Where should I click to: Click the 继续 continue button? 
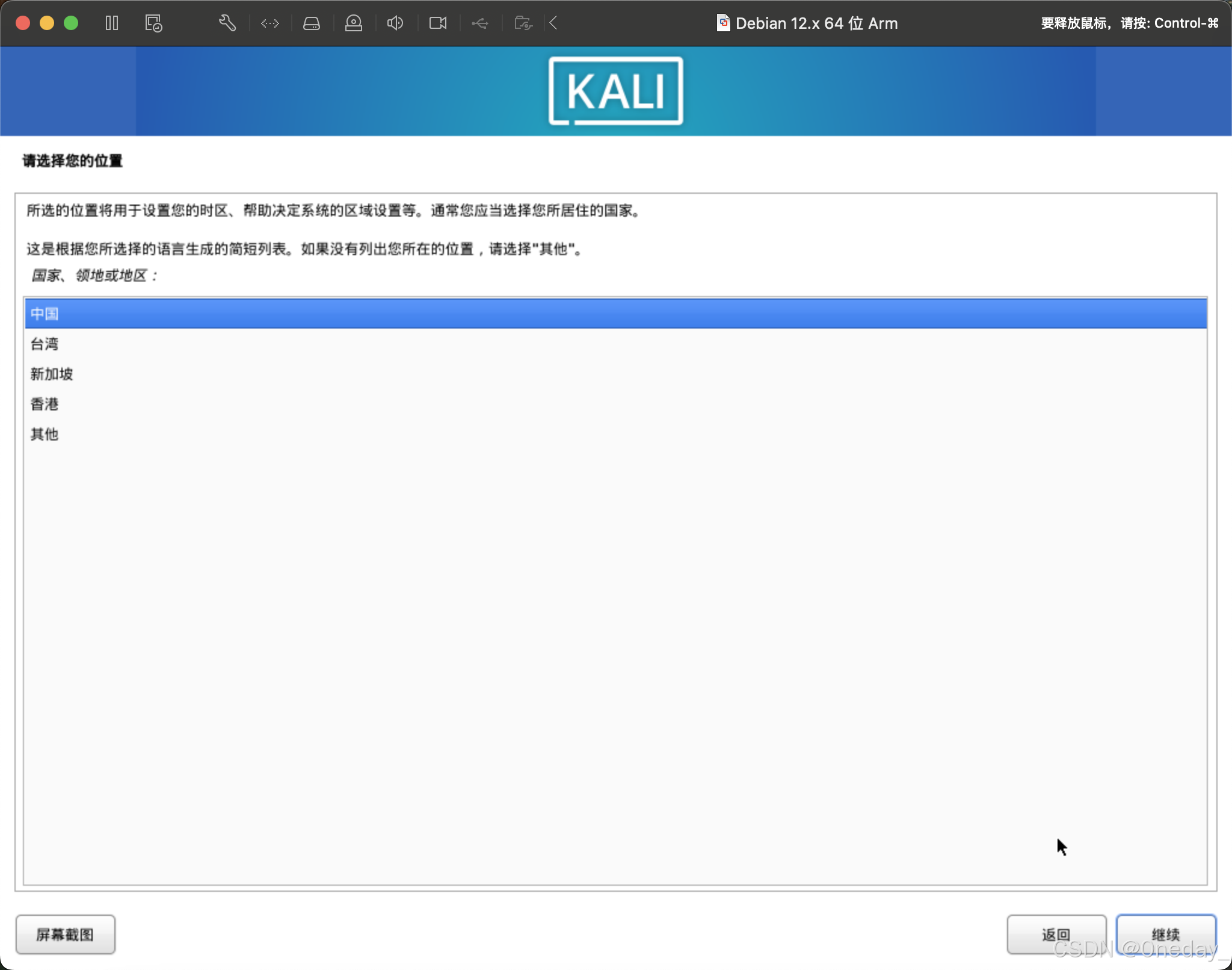(1166, 934)
